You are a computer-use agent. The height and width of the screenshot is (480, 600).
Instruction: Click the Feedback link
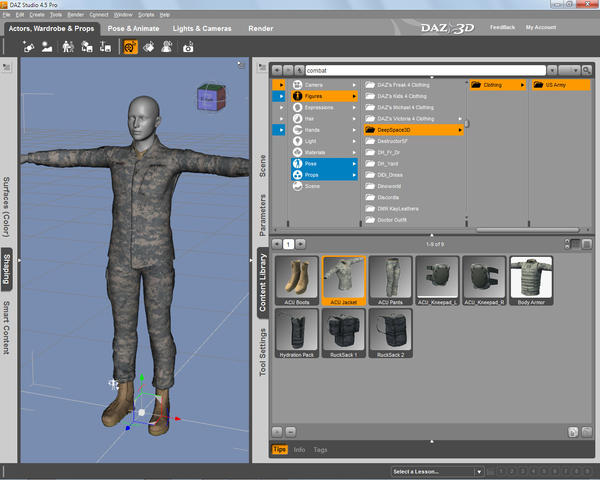pos(503,28)
